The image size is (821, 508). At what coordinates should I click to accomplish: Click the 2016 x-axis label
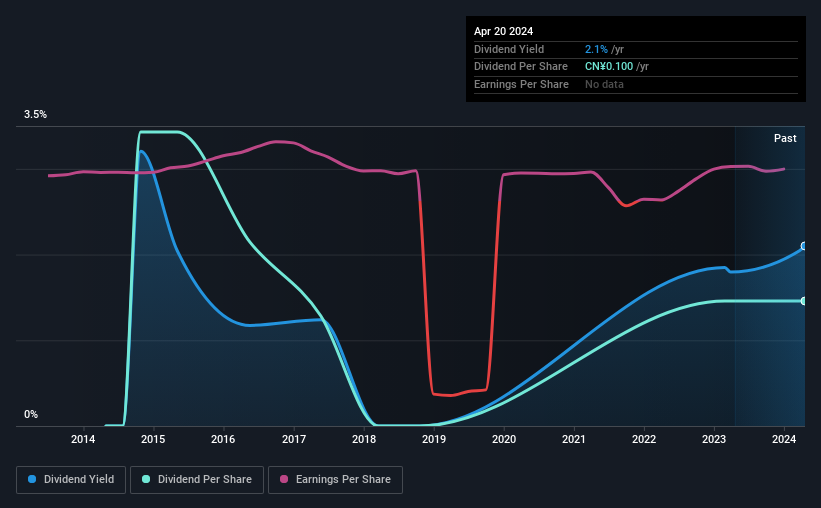(223, 439)
